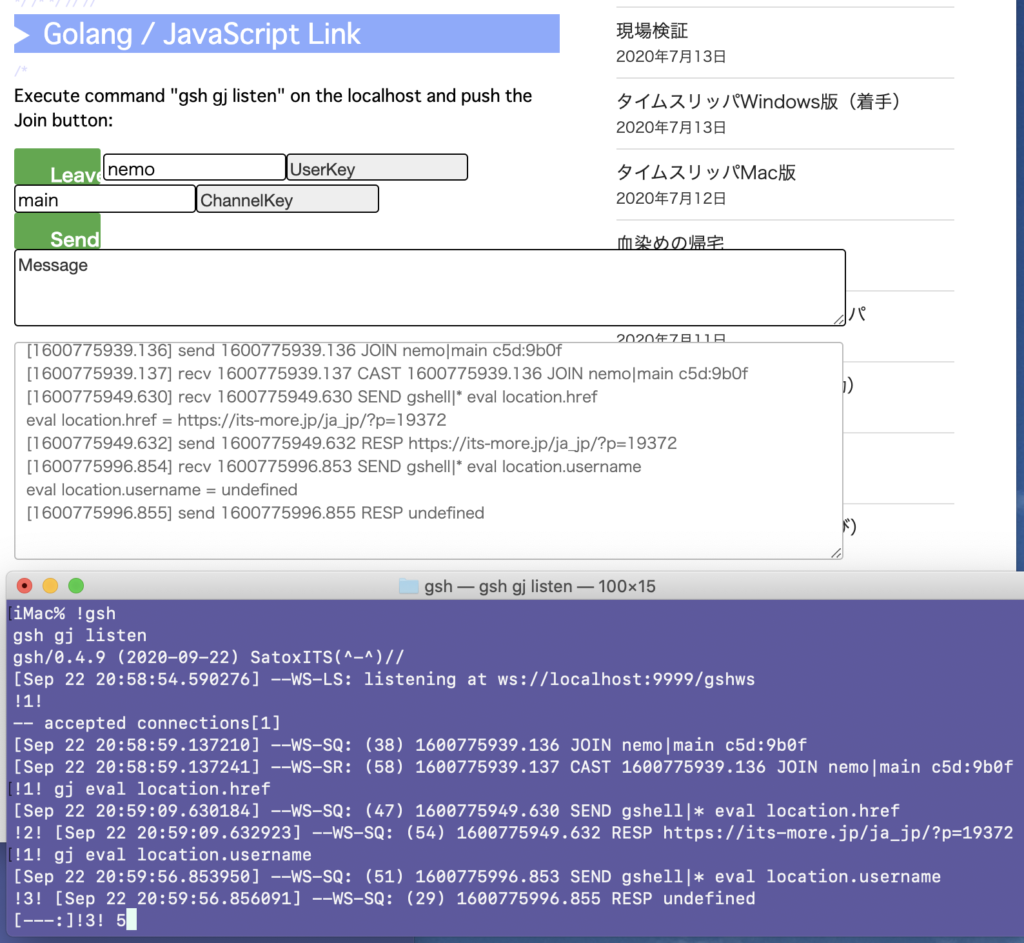Zoom the gsh terminal with green button

pyautogui.click(x=75, y=586)
